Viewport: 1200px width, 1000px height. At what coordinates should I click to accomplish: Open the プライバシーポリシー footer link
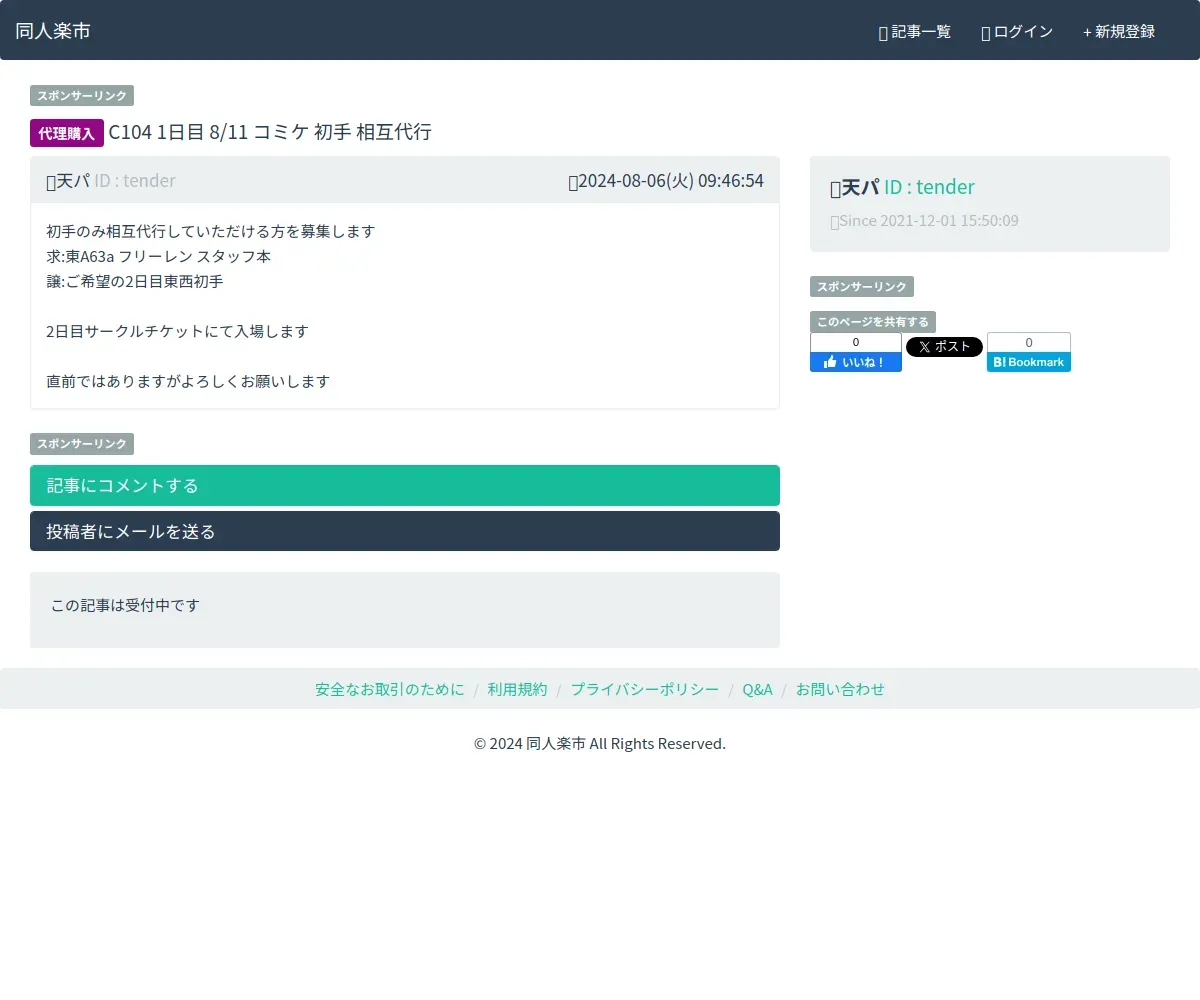tap(645, 689)
